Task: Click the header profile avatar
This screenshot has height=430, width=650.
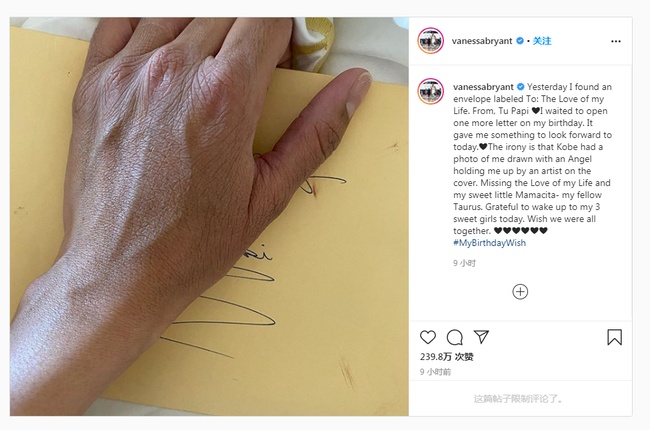Action: (431, 41)
